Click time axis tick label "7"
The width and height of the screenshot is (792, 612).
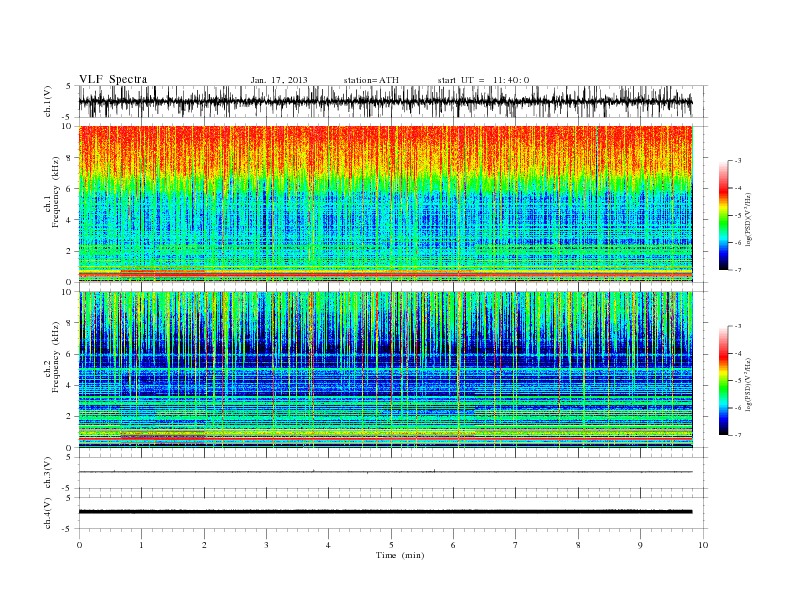point(516,545)
